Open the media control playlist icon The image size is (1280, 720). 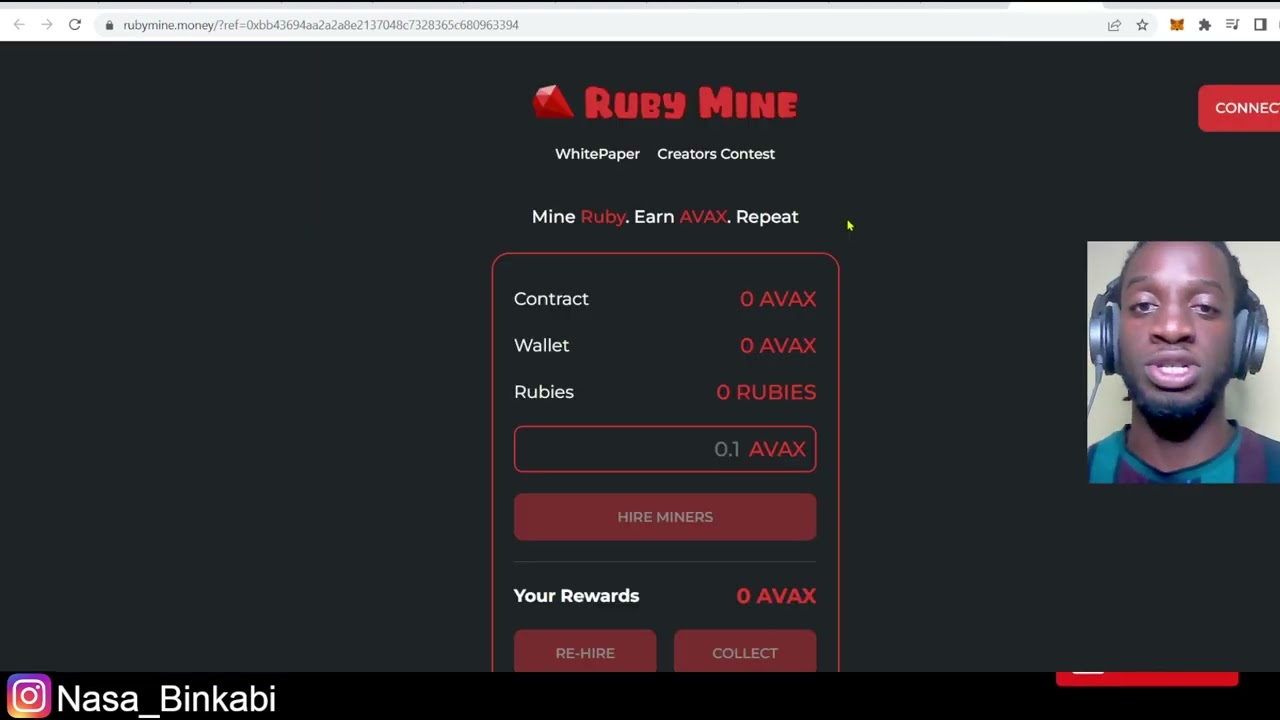pyautogui.click(x=1233, y=25)
